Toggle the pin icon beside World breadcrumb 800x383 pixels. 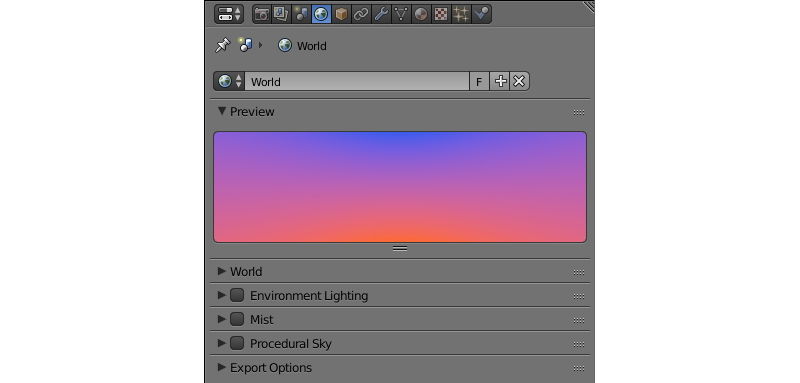click(x=222, y=45)
